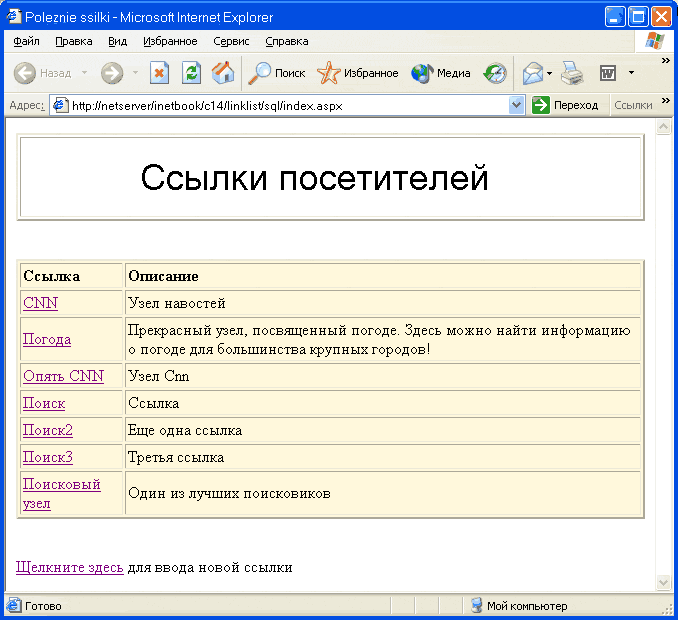Follow the Поисковый узел link
Image resolution: width=678 pixels, height=620 pixels.
tap(61, 493)
